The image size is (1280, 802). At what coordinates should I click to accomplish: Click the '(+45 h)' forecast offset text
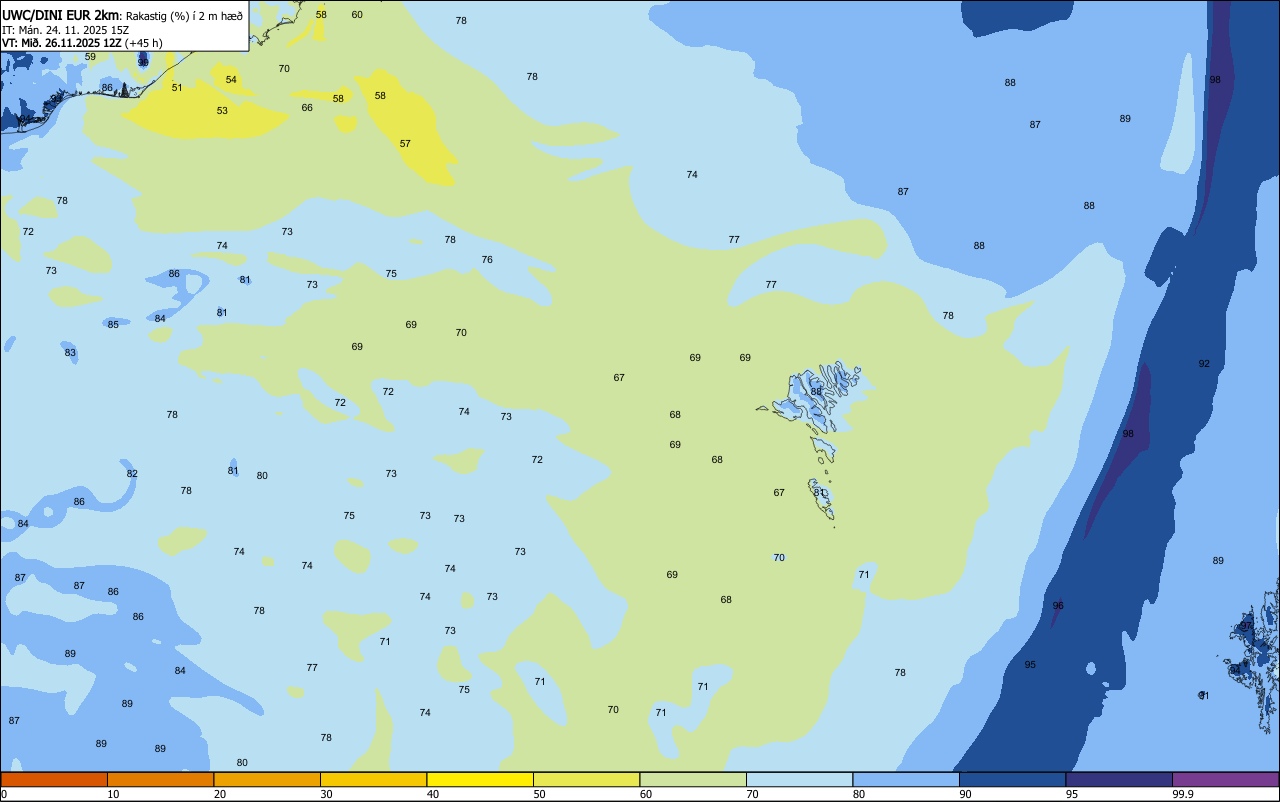[144, 43]
